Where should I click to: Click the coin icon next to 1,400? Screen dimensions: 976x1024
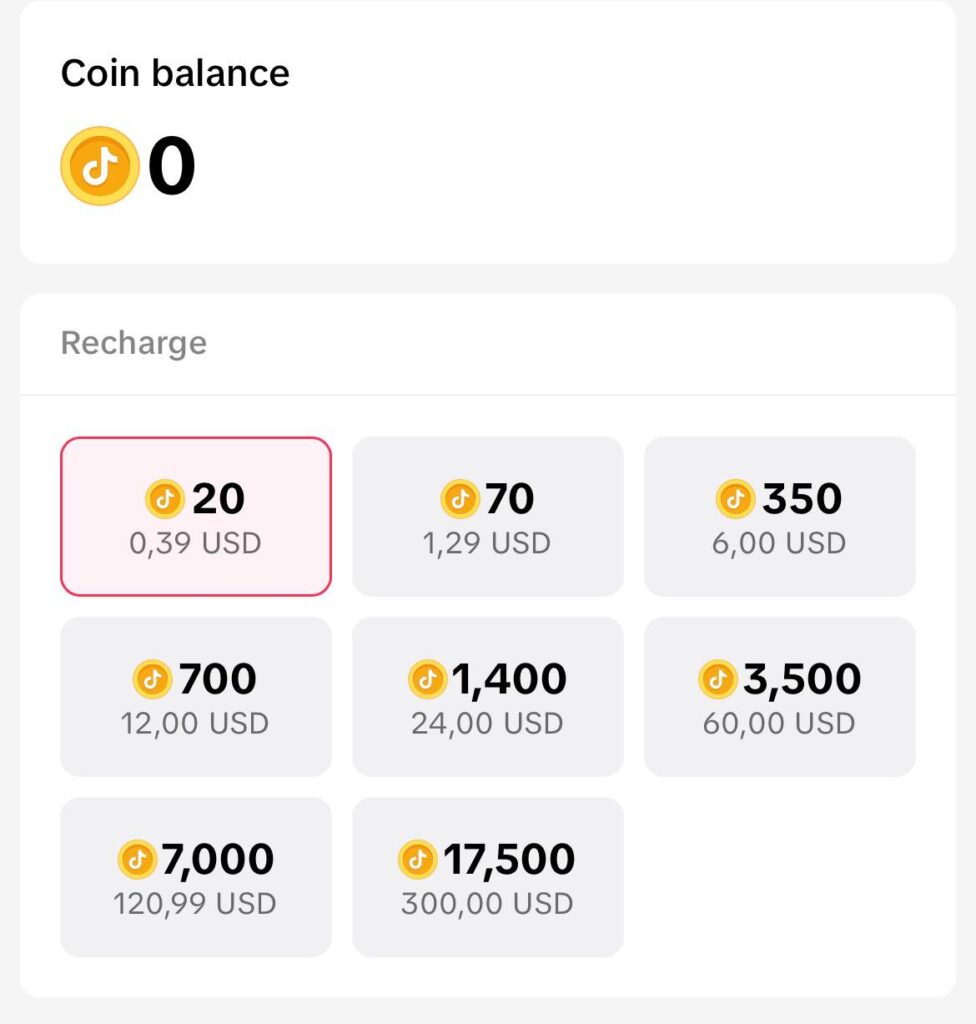[x=427, y=679]
